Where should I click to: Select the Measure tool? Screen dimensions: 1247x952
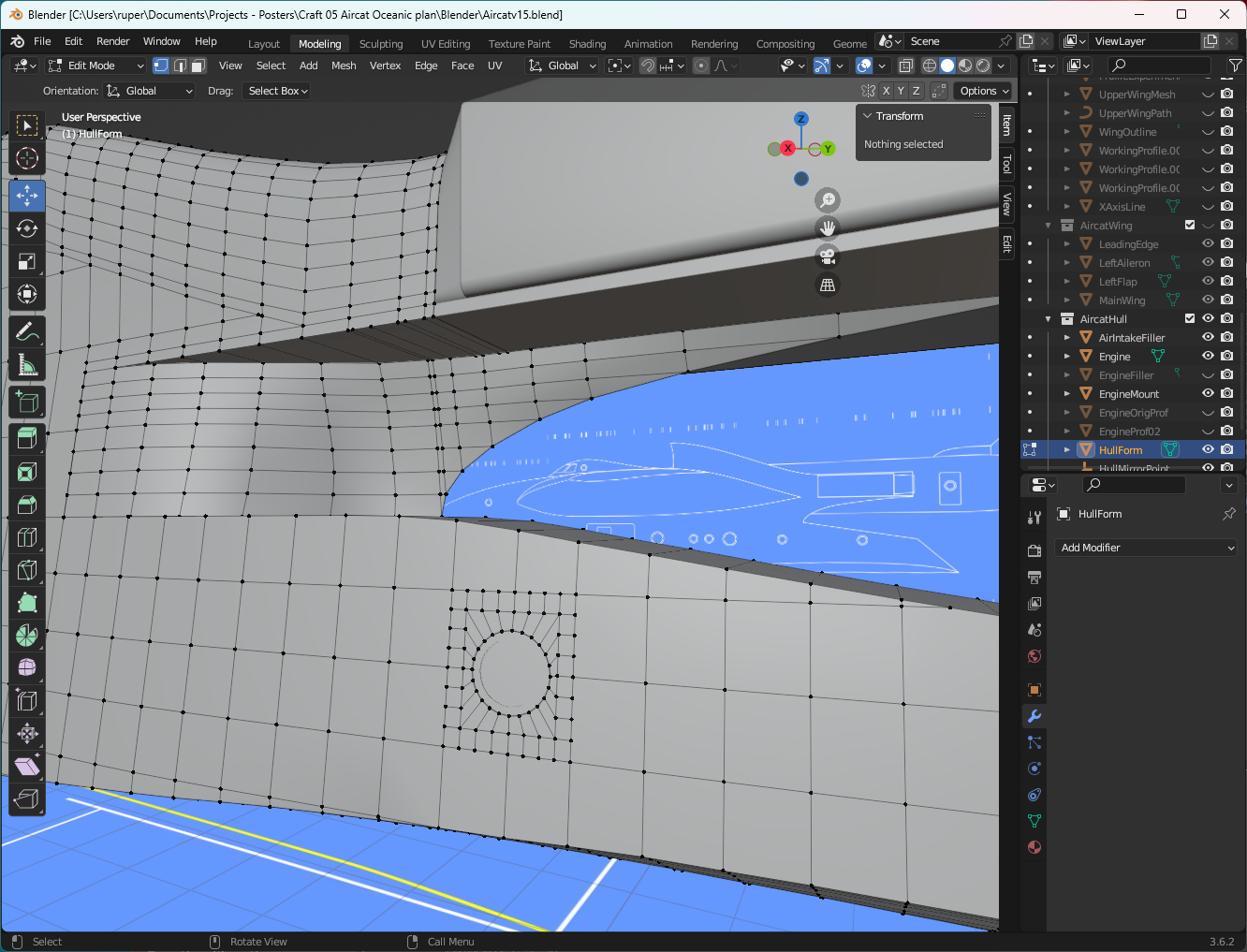[26, 365]
